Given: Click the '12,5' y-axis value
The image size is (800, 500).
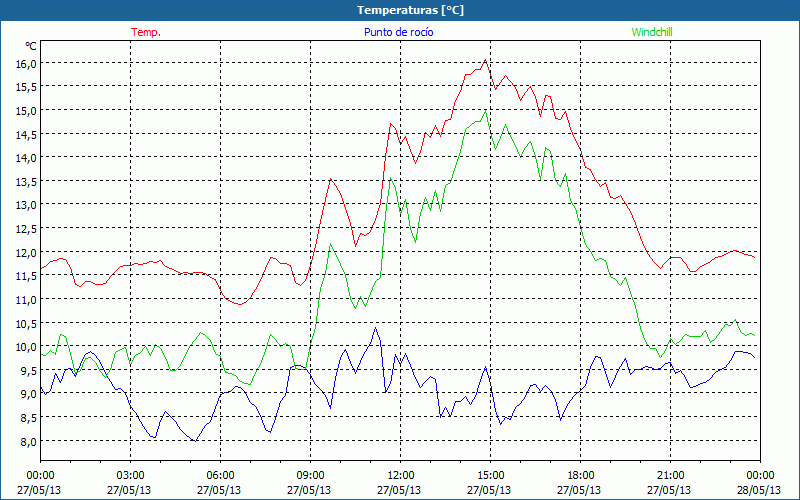Looking at the screenshot, I should pos(27,229).
